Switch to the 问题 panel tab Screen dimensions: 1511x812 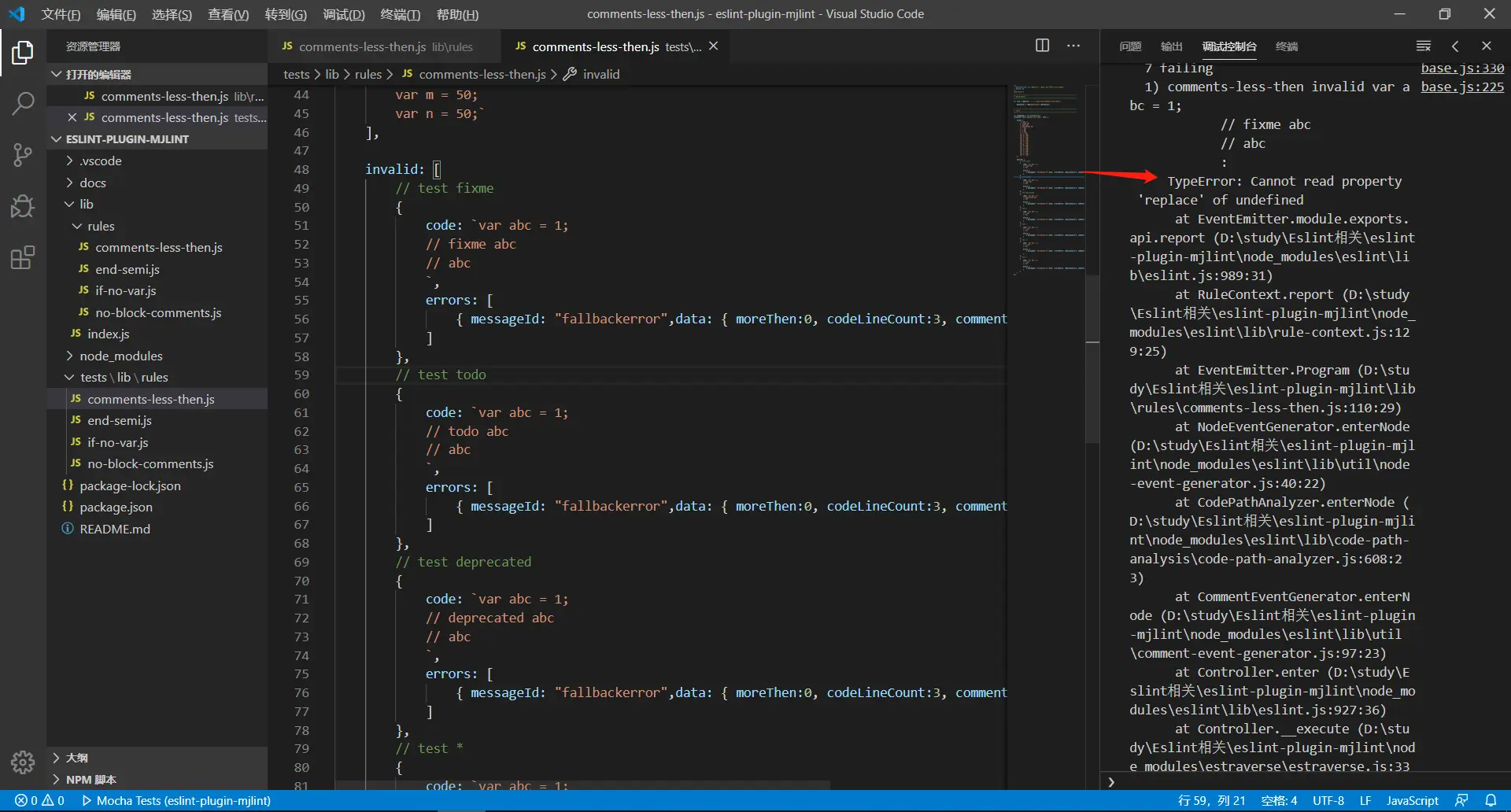tap(1130, 46)
